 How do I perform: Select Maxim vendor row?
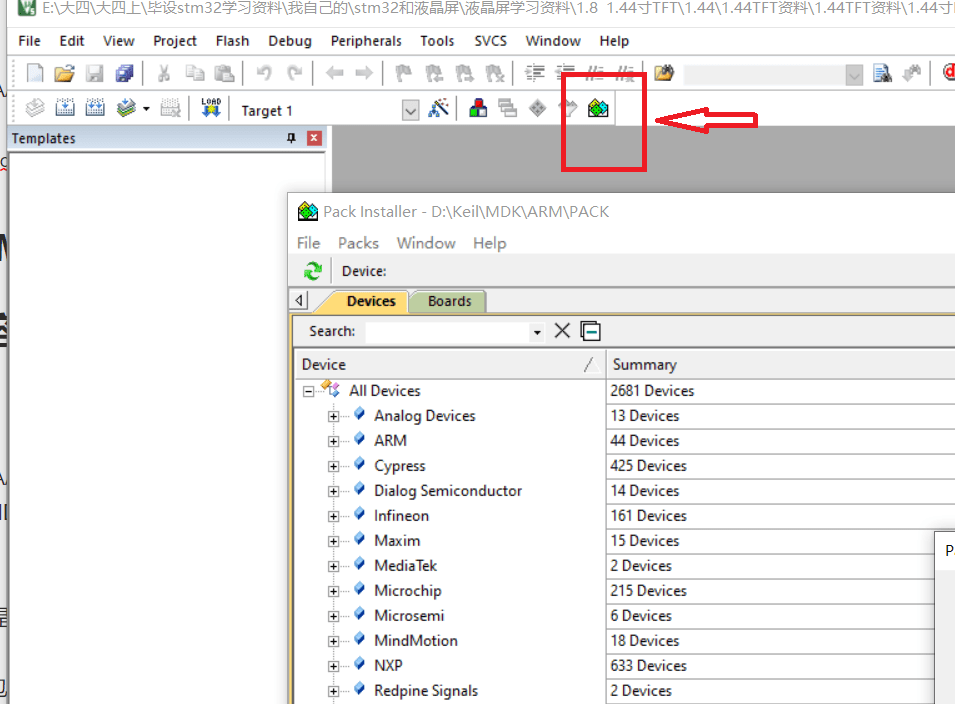click(397, 541)
